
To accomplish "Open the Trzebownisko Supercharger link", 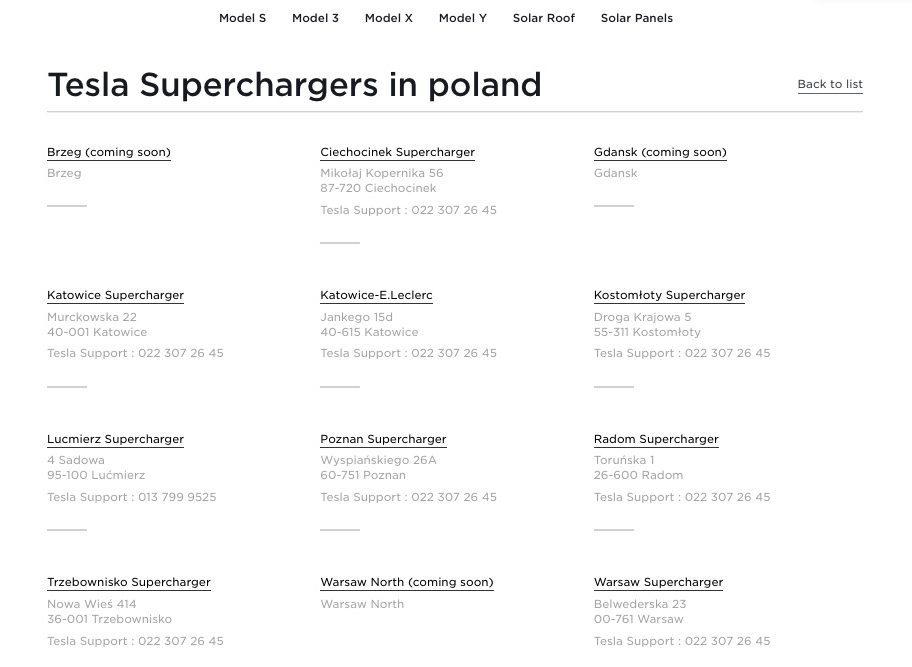I will click(129, 583).
